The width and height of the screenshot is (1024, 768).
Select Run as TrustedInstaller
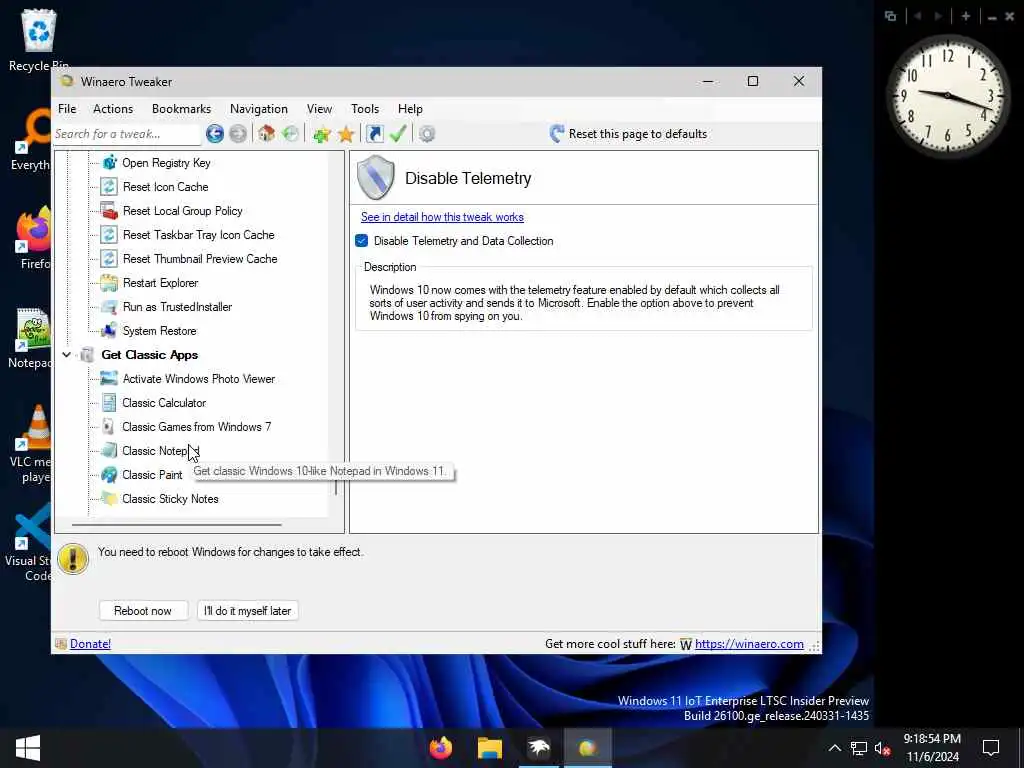(x=177, y=307)
